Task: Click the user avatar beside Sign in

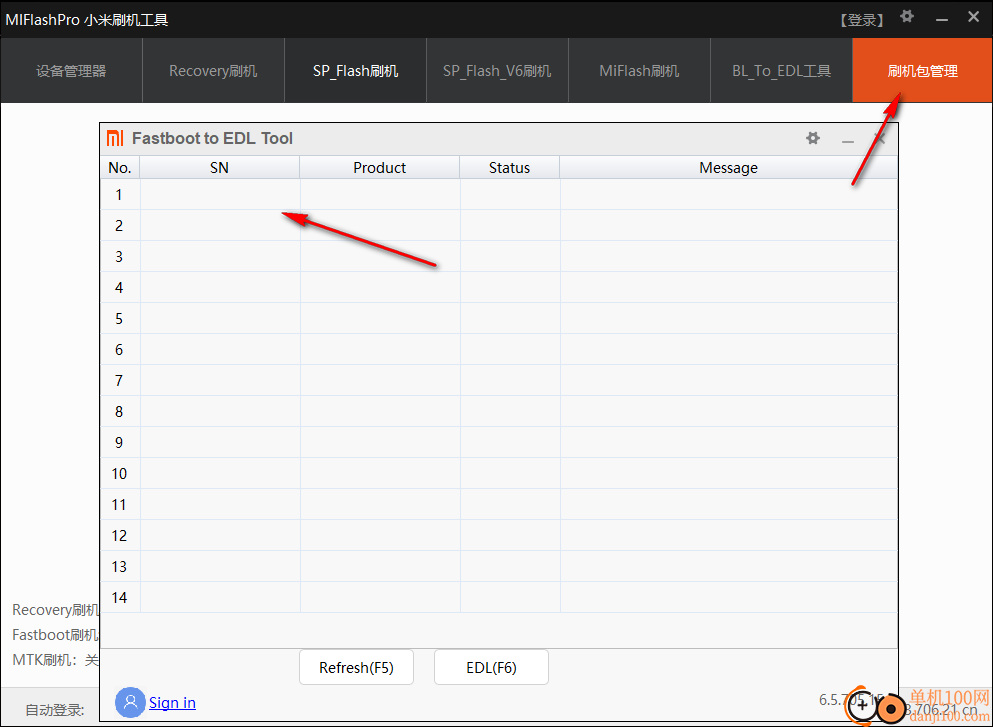Action: point(130,702)
